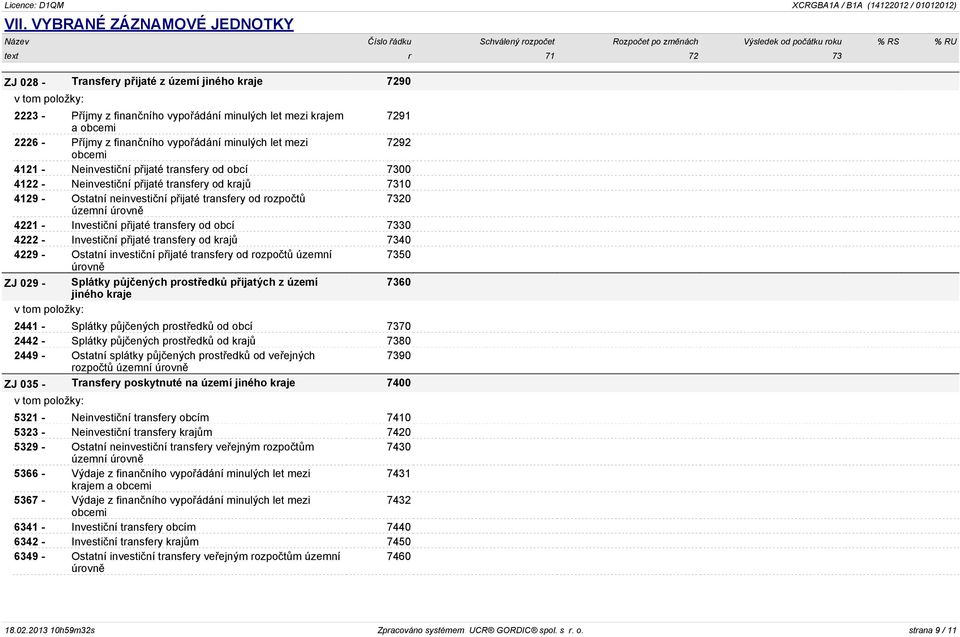Screen dimensions: 960x637
Task: Click row number 7300
Action: point(399,170)
